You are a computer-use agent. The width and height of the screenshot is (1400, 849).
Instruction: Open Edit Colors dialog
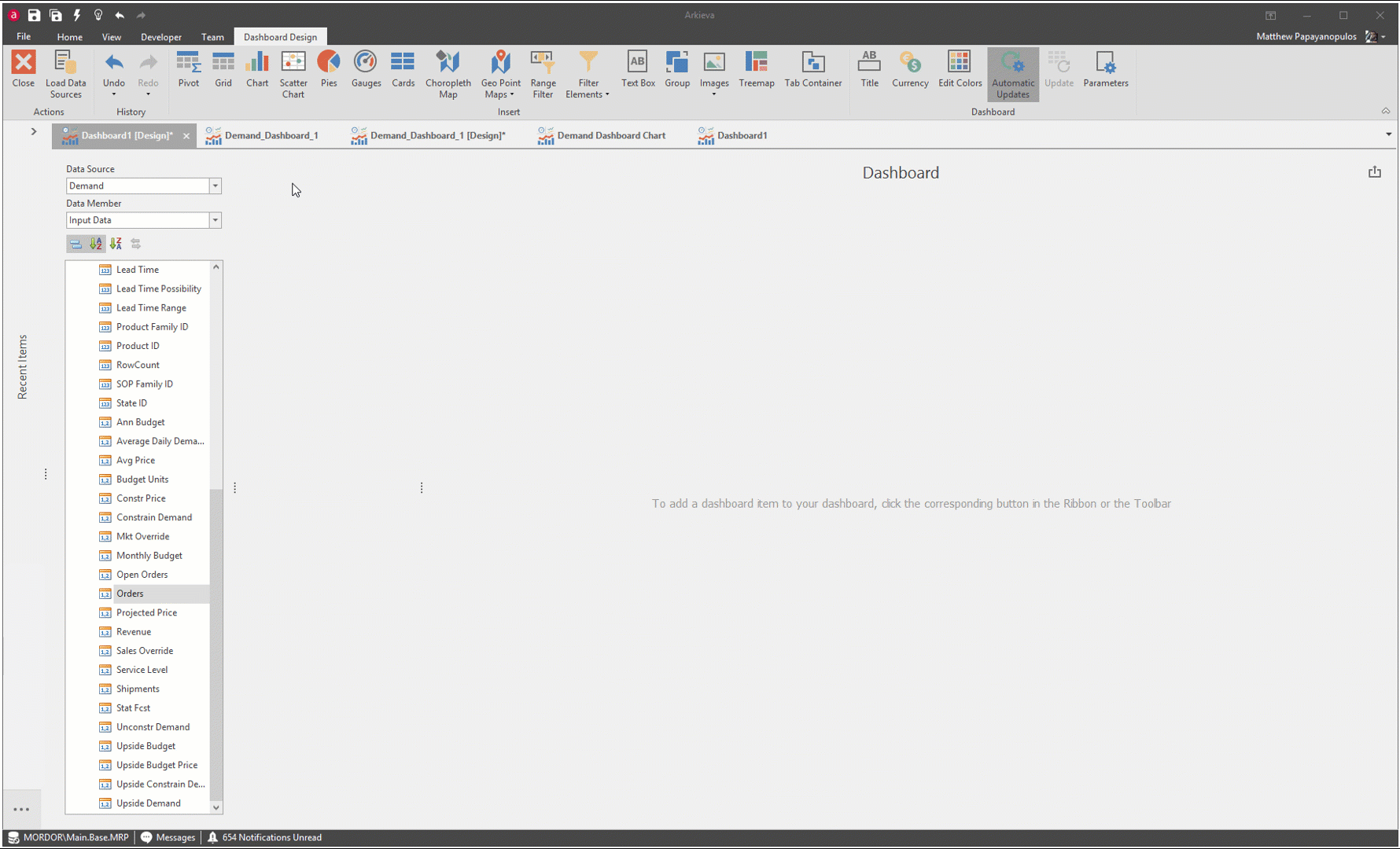[960, 69]
